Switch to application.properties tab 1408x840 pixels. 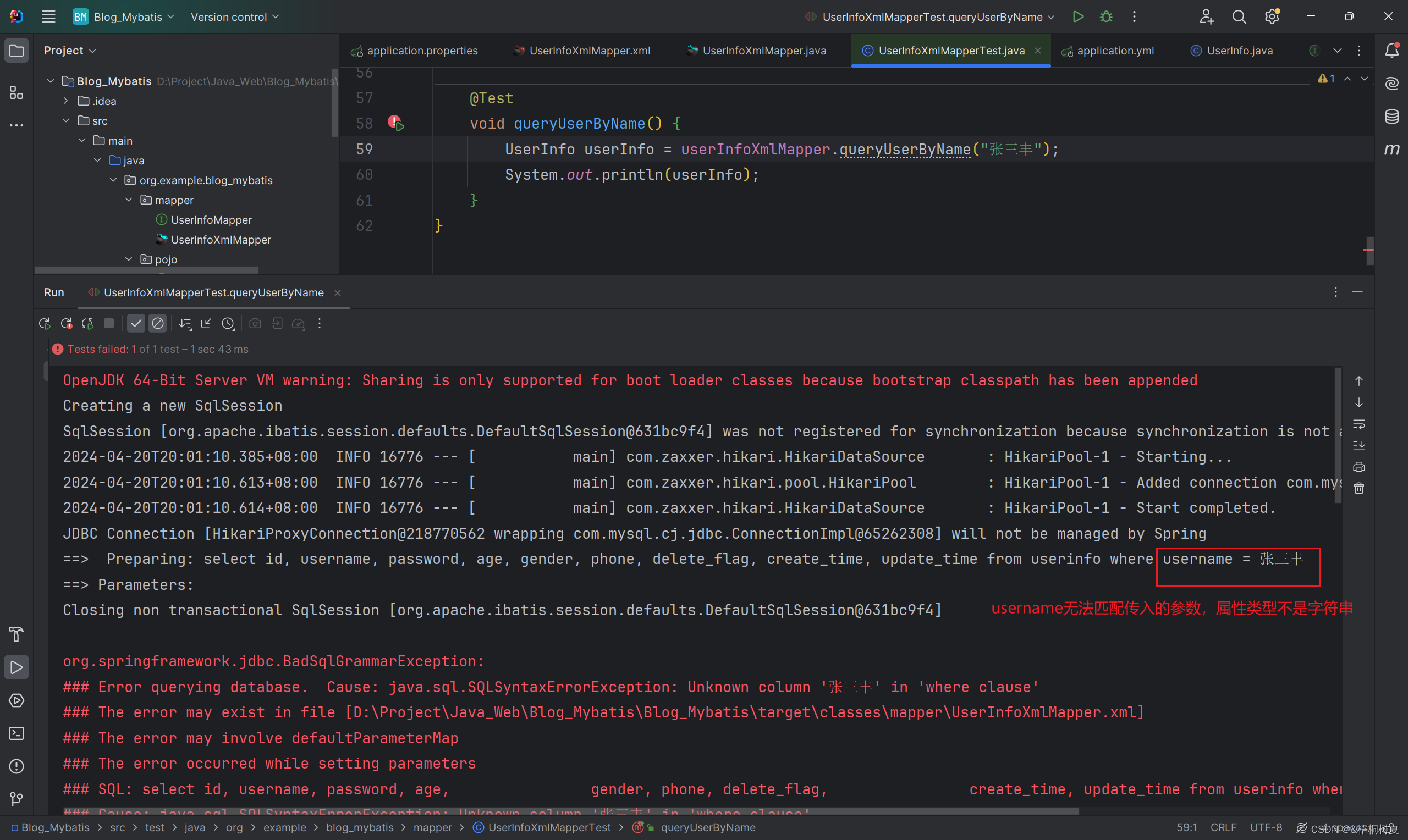coord(415,51)
